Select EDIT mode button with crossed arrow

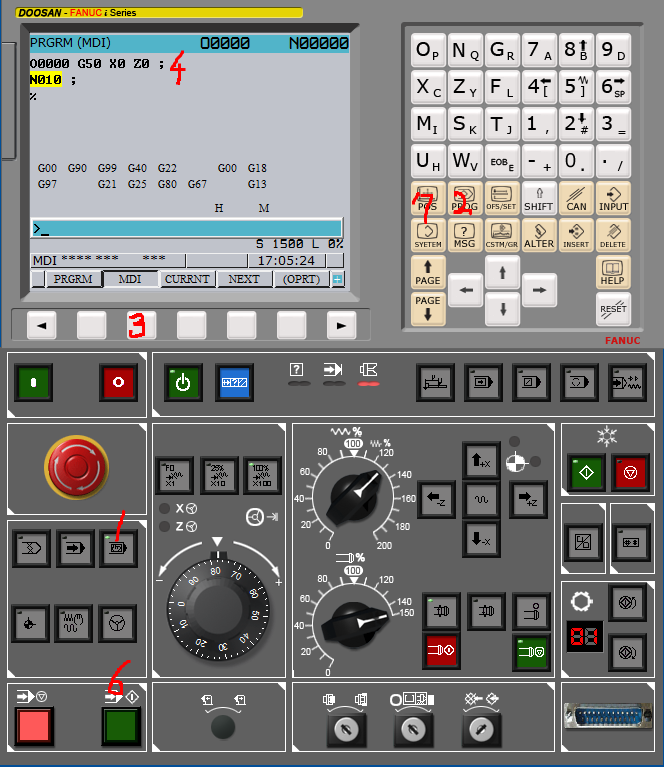pyautogui.click(x=31, y=548)
